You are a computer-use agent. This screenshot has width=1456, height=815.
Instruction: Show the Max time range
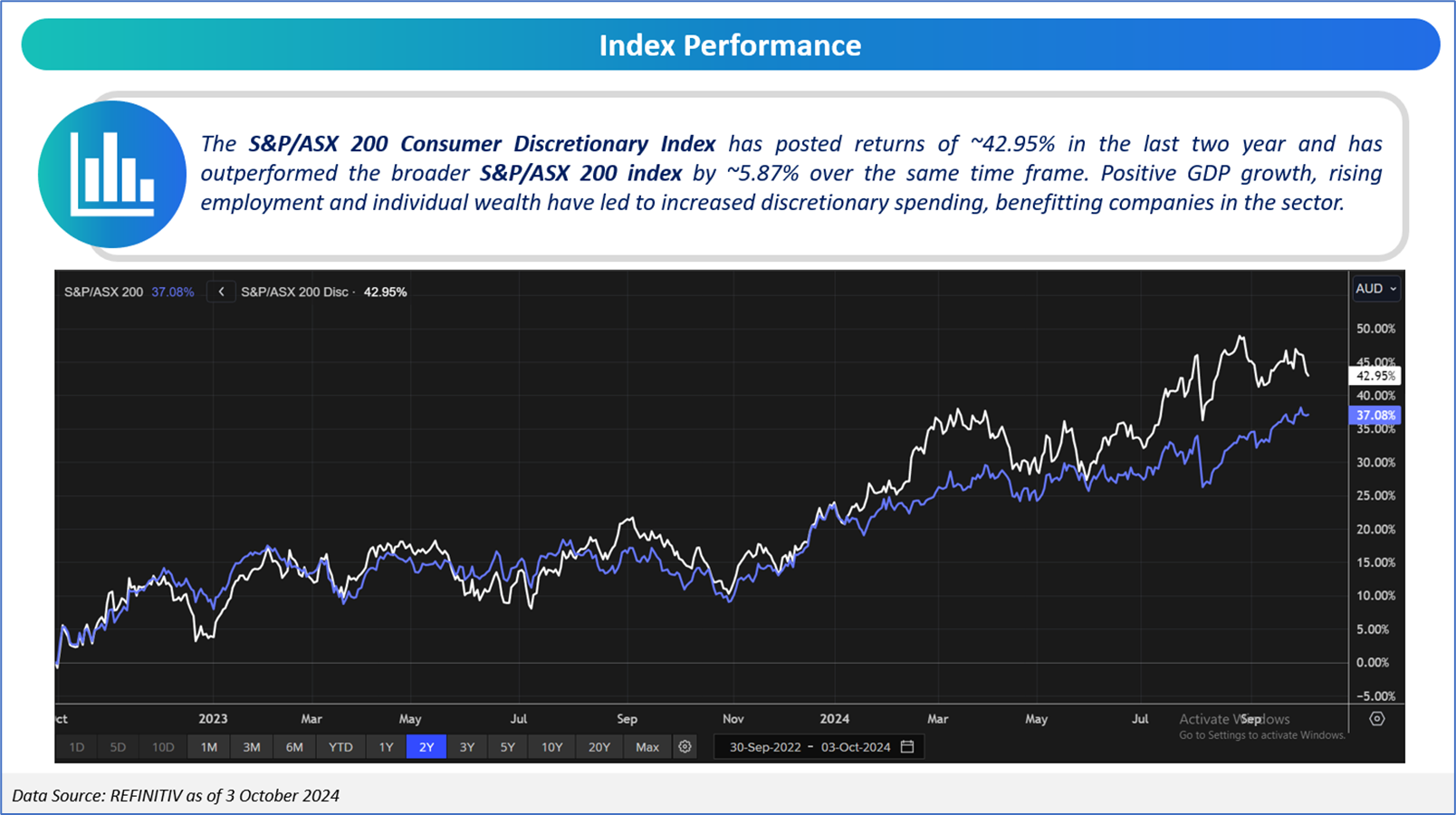point(647,747)
